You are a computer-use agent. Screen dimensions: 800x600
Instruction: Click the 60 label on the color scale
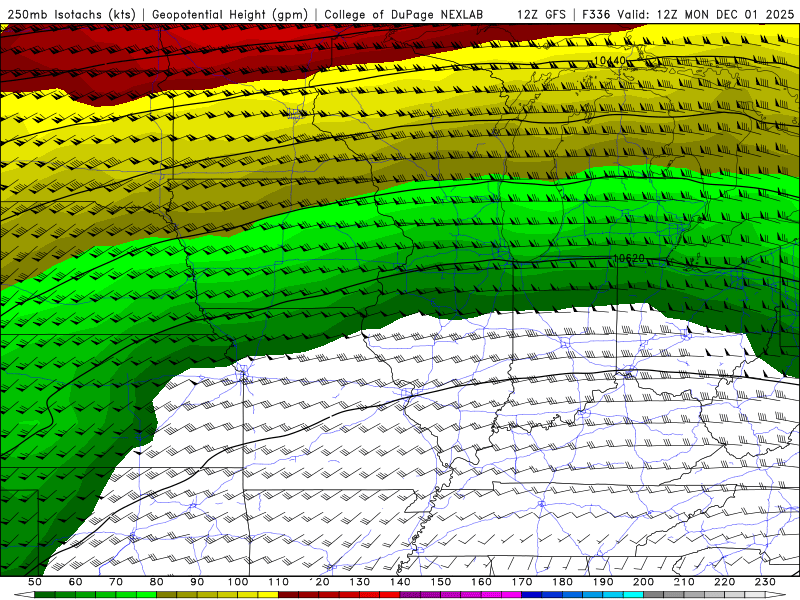point(75,582)
